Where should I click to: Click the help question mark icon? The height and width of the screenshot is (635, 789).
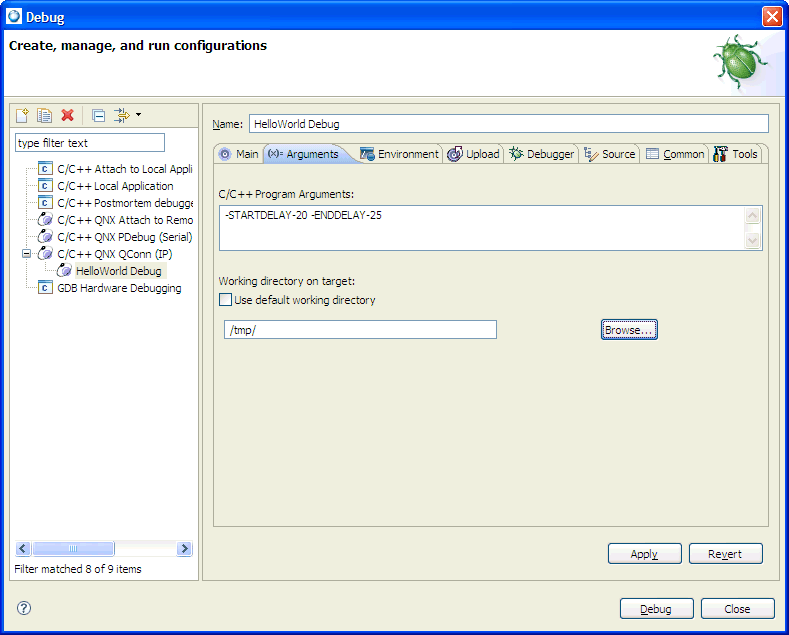click(24, 608)
